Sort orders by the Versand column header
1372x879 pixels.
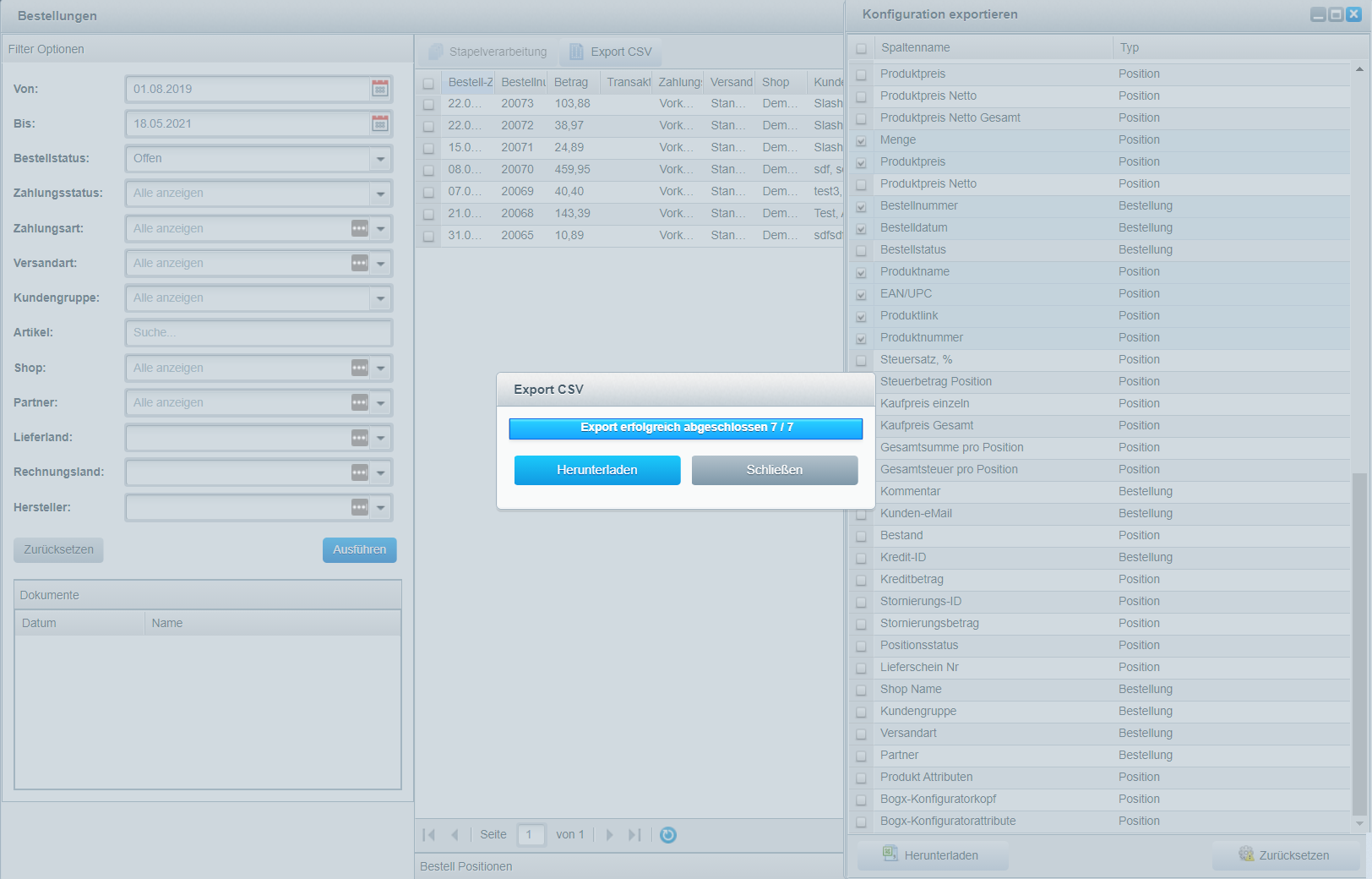(x=730, y=82)
